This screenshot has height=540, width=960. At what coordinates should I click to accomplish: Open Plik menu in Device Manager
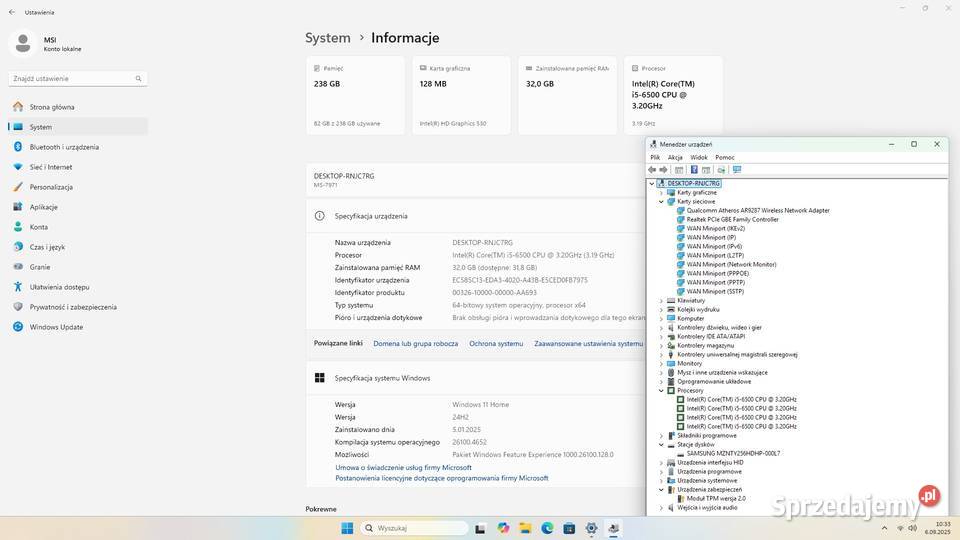tap(655, 157)
